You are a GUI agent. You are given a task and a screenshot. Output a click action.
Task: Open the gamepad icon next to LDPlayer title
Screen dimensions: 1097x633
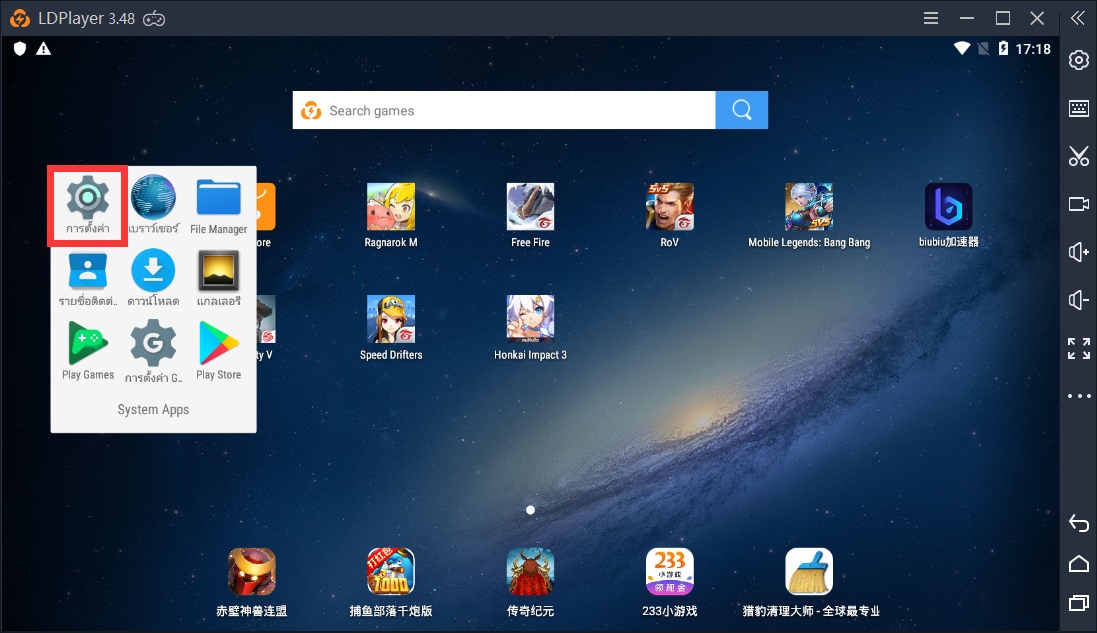pos(153,17)
